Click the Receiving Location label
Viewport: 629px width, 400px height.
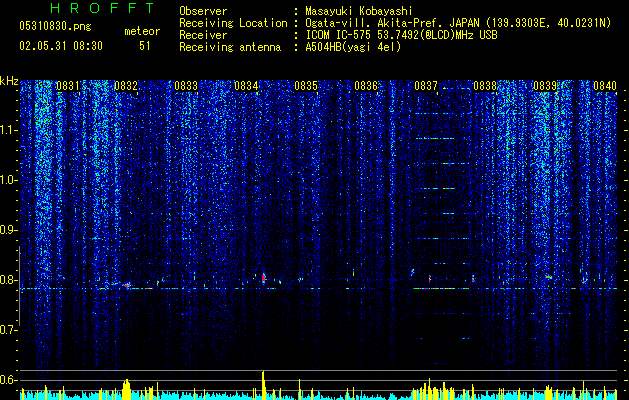pos(233,23)
